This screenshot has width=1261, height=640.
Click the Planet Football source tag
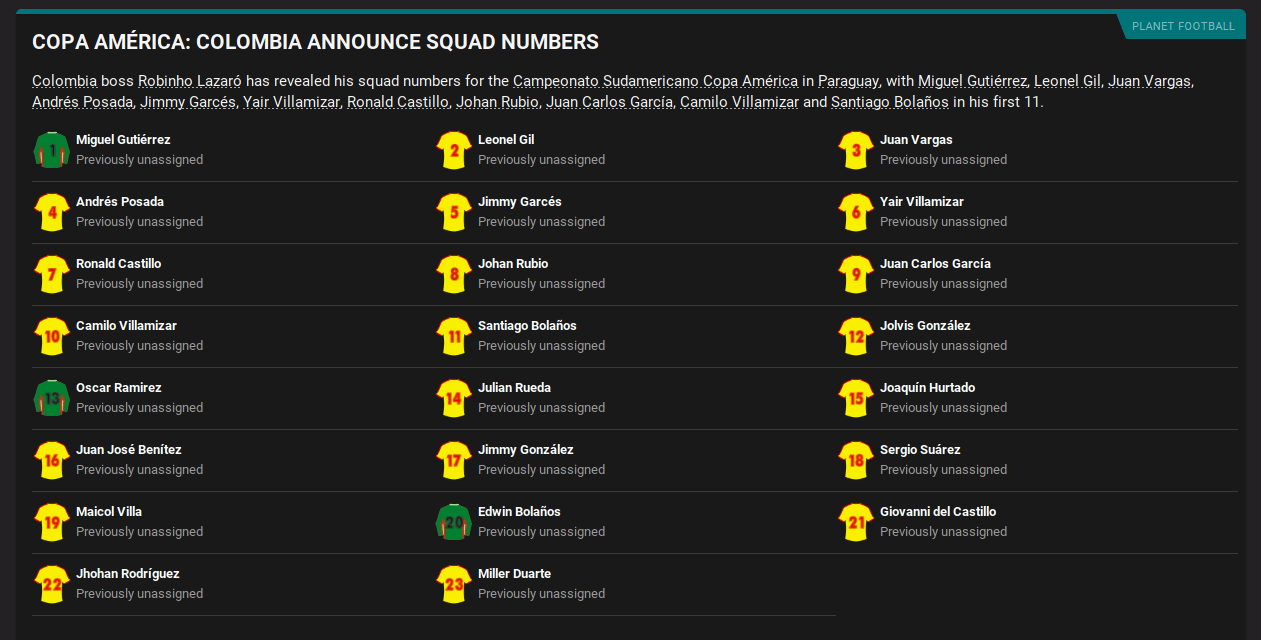pyautogui.click(x=1182, y=26)
